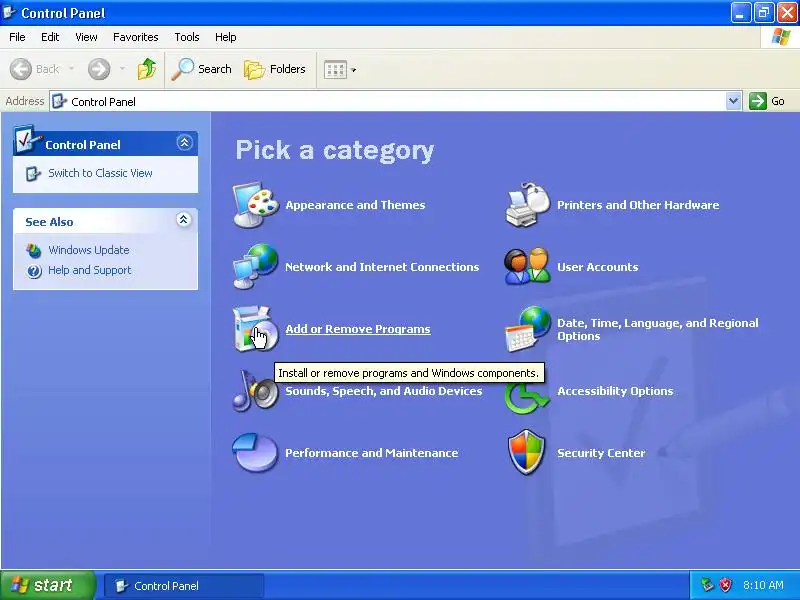Image resolution: width=800 pixels, height=600 pixels.
Task: Click the Add or Remove Programs box icon
Action: pyautogui.click(x=256, y=329)
